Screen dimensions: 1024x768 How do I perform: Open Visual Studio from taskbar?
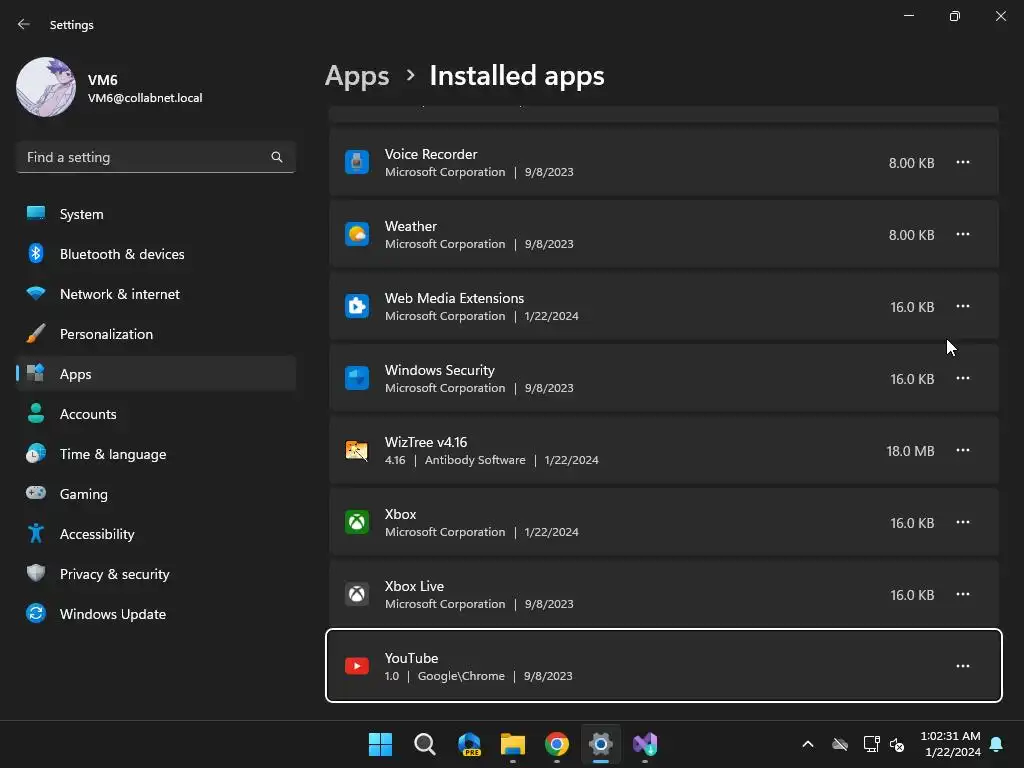[x=645, y=744]
